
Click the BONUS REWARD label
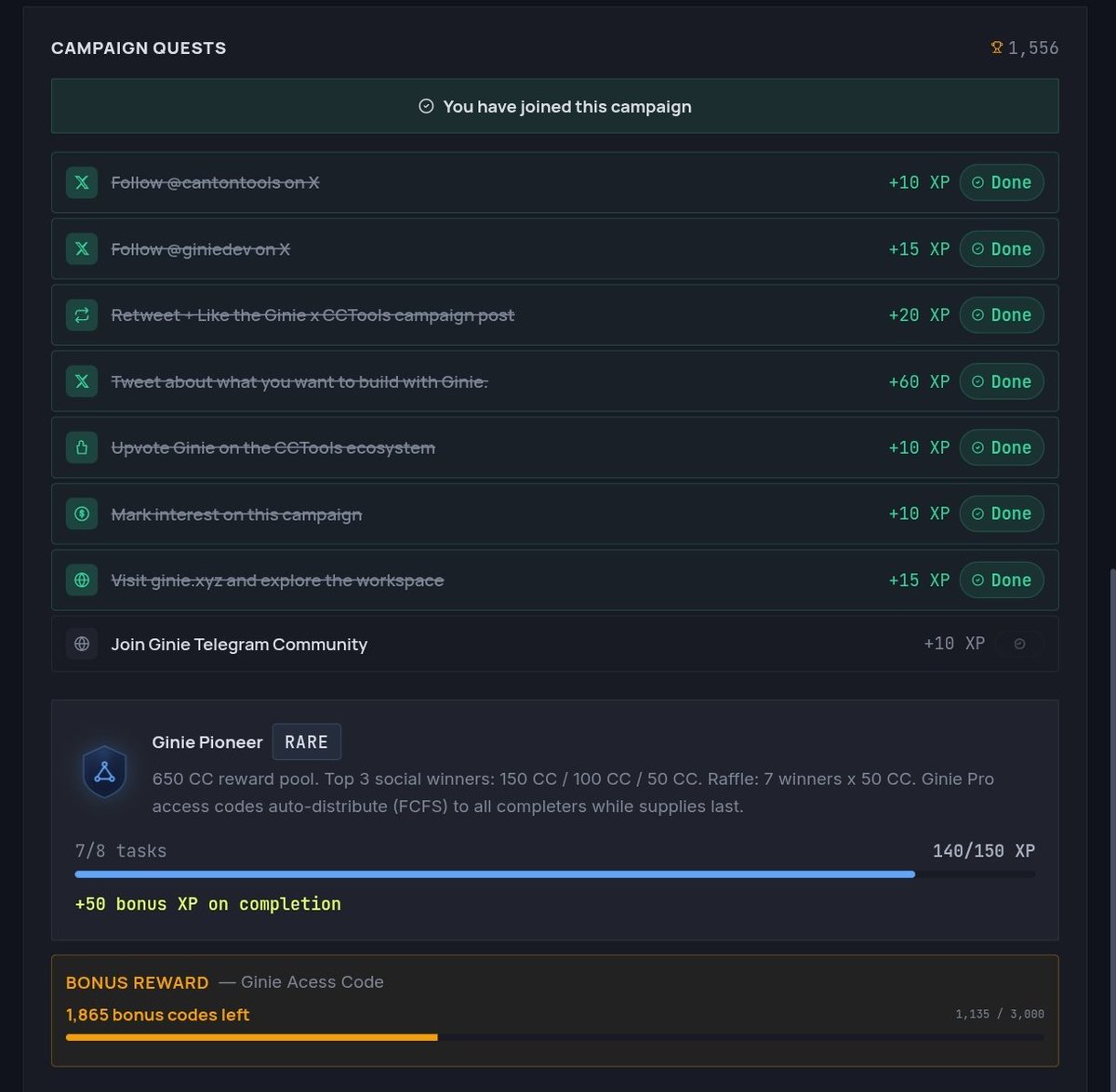pyautogui.click(x=138, y=982)
